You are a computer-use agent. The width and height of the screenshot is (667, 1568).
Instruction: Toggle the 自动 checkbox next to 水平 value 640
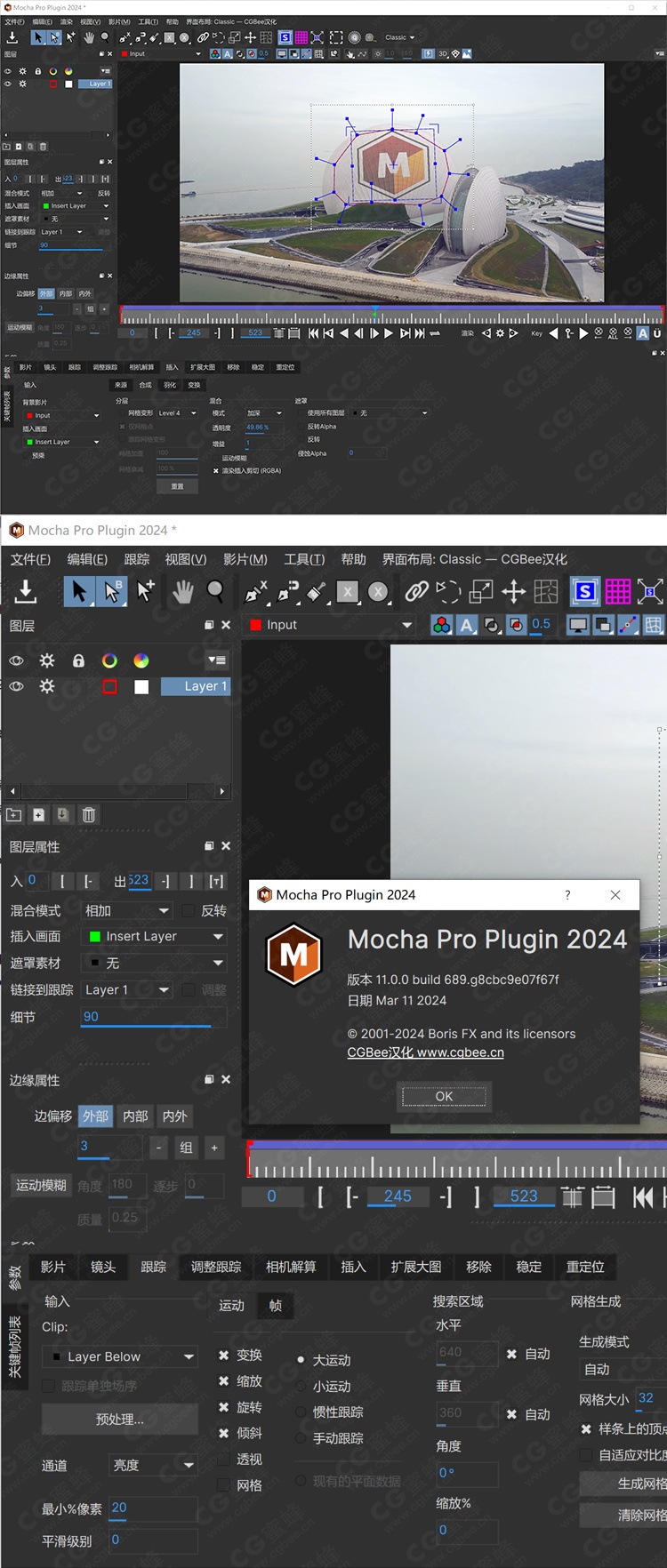[511, 1354]
